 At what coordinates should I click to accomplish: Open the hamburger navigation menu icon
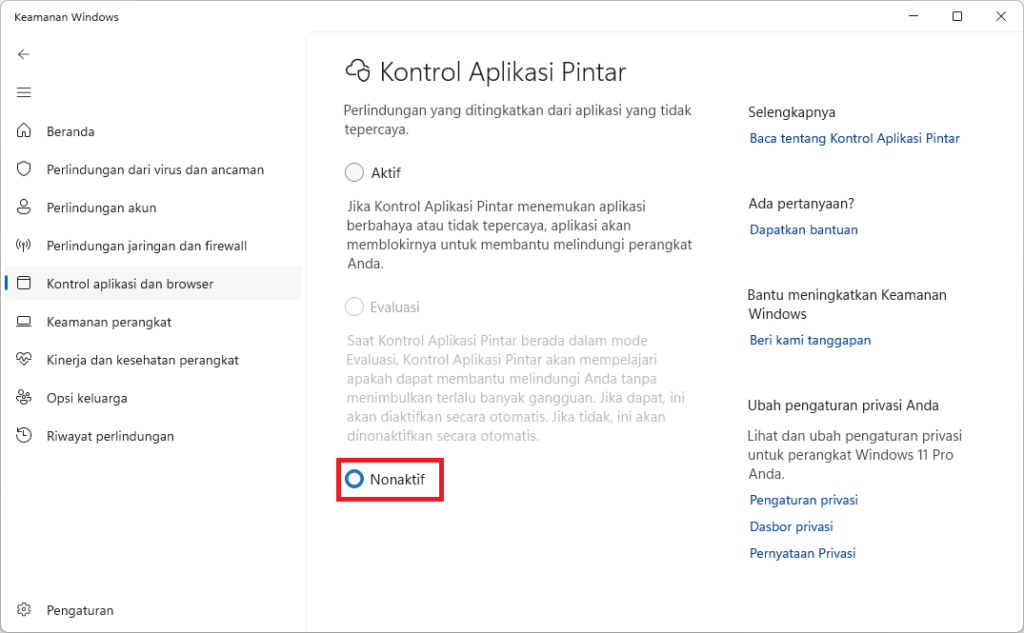tap(24, 92)
